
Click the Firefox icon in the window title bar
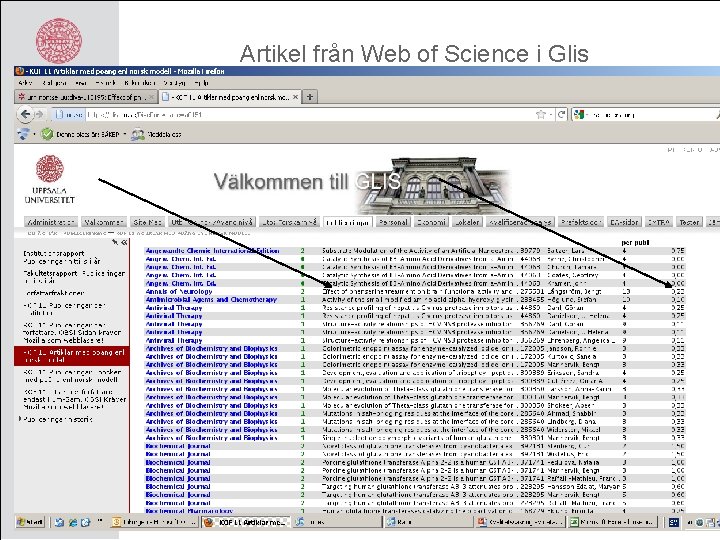(x=19, y=71)
